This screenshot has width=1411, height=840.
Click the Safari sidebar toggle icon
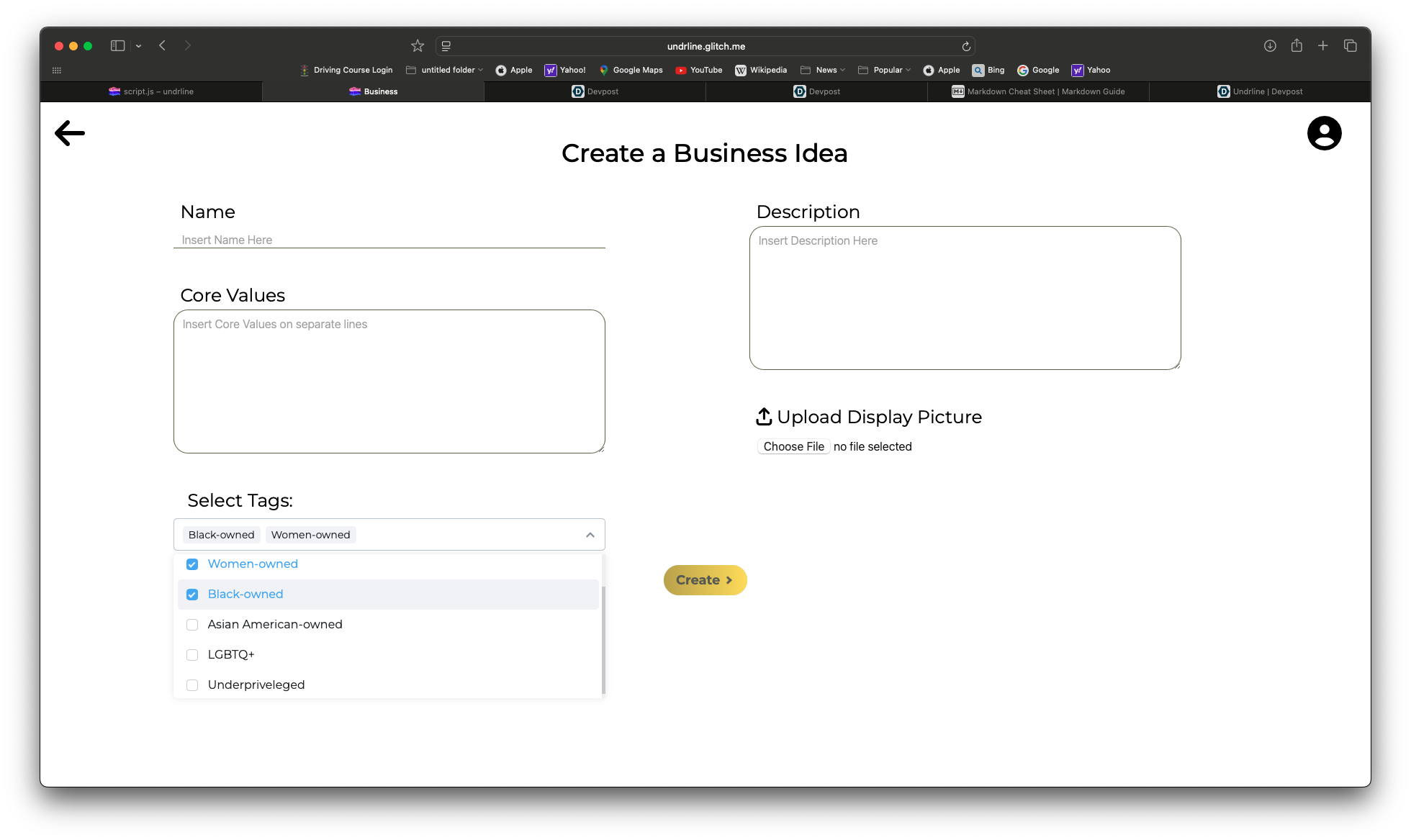point(118,46)
